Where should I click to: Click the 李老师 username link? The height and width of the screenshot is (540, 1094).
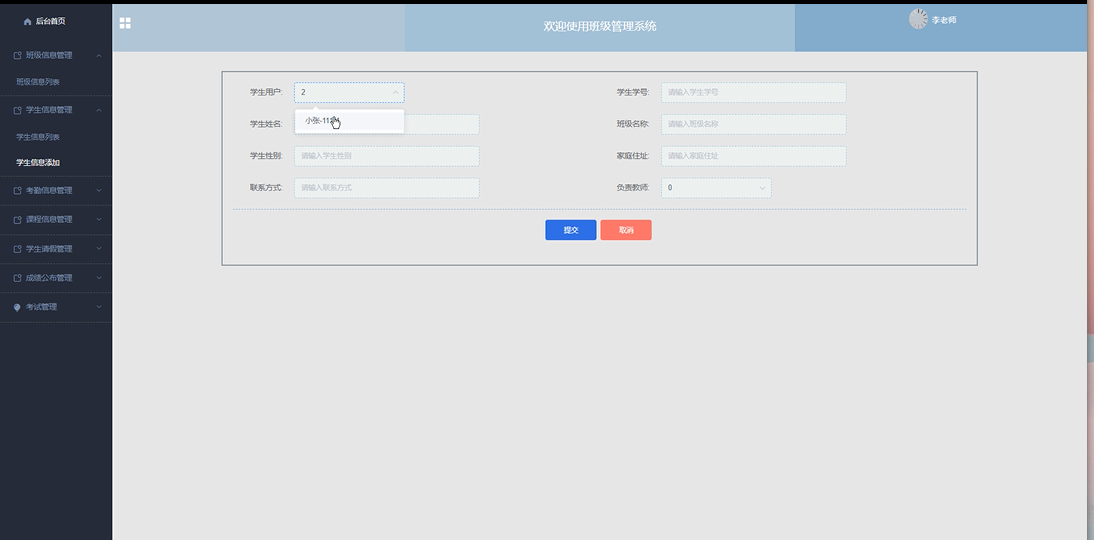(x=944, y=20)
